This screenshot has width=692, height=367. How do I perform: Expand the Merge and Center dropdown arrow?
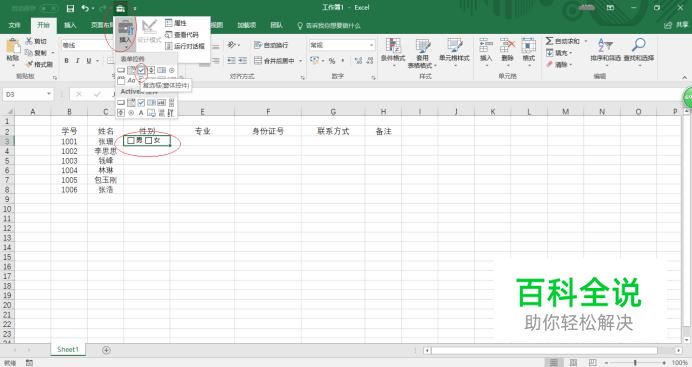(301, 60)
